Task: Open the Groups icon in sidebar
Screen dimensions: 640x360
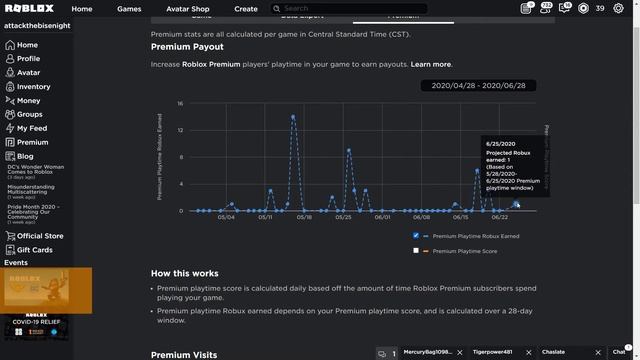Action: (x=10, y=114)
